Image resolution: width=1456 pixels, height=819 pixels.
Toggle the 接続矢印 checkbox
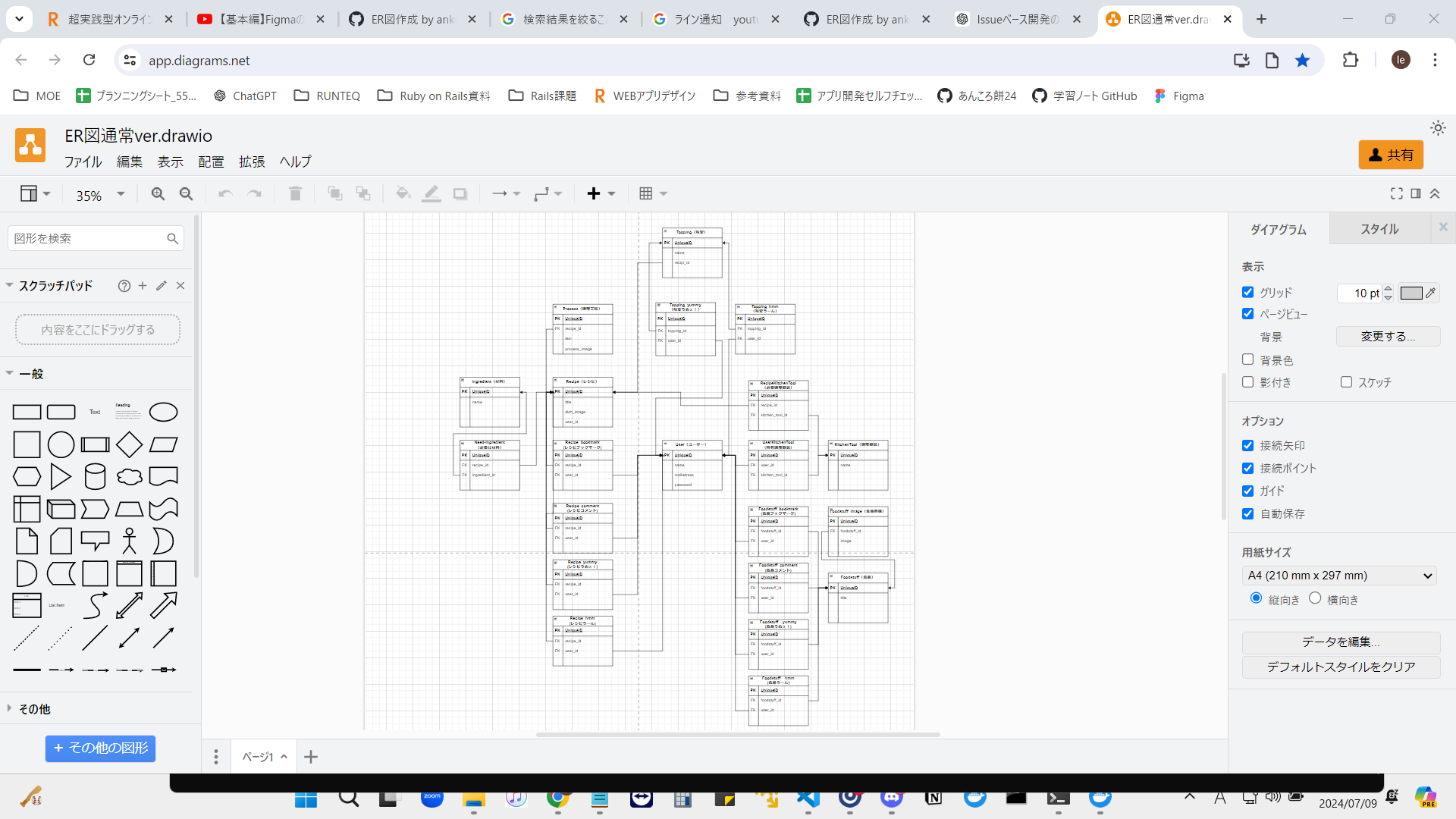pyautogui.click(x=1248, y=445)
